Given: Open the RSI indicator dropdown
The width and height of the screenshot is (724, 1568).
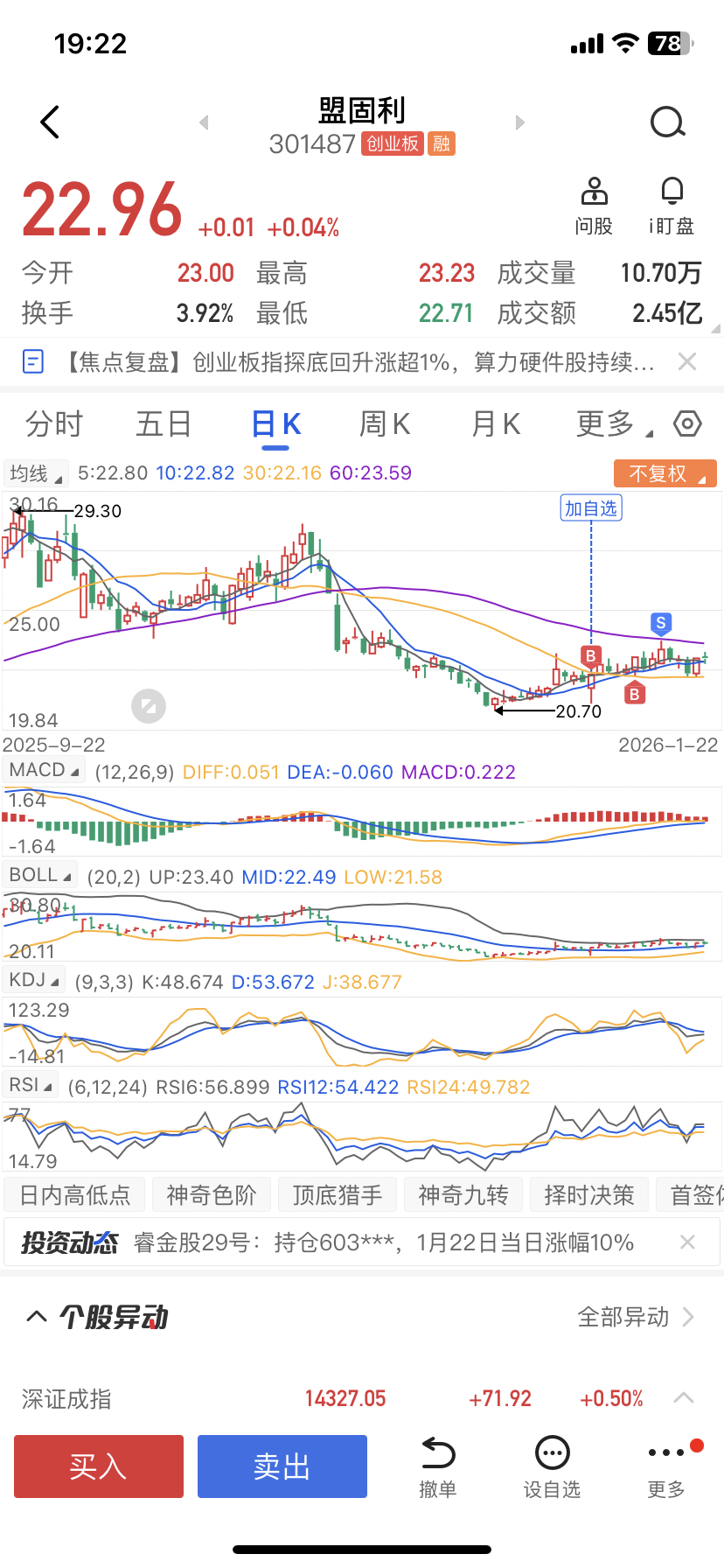Looking at the screenshot, I should click(31, 1085).
